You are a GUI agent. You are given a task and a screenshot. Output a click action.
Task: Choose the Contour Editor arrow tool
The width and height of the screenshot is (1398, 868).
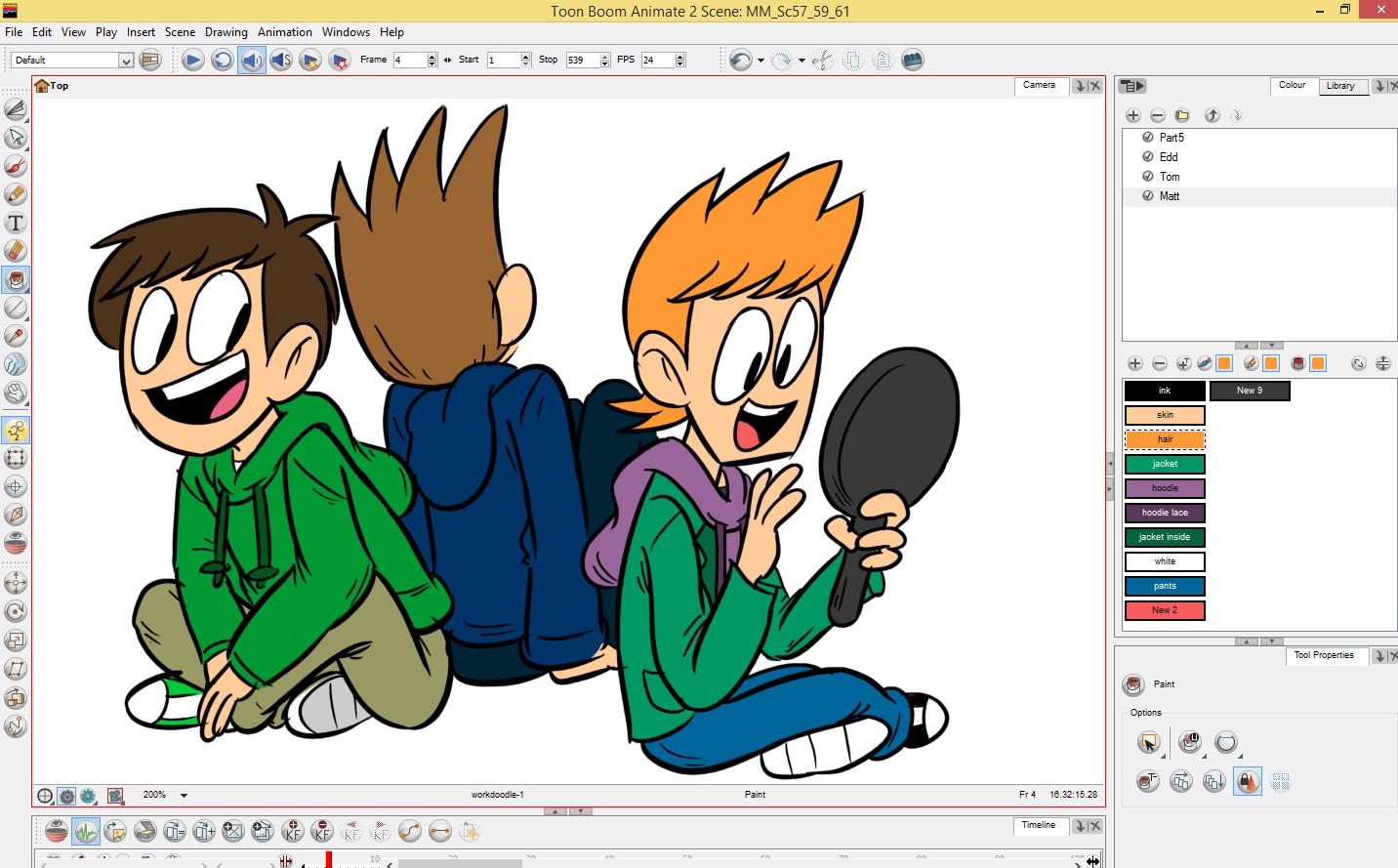click(16, 138)
